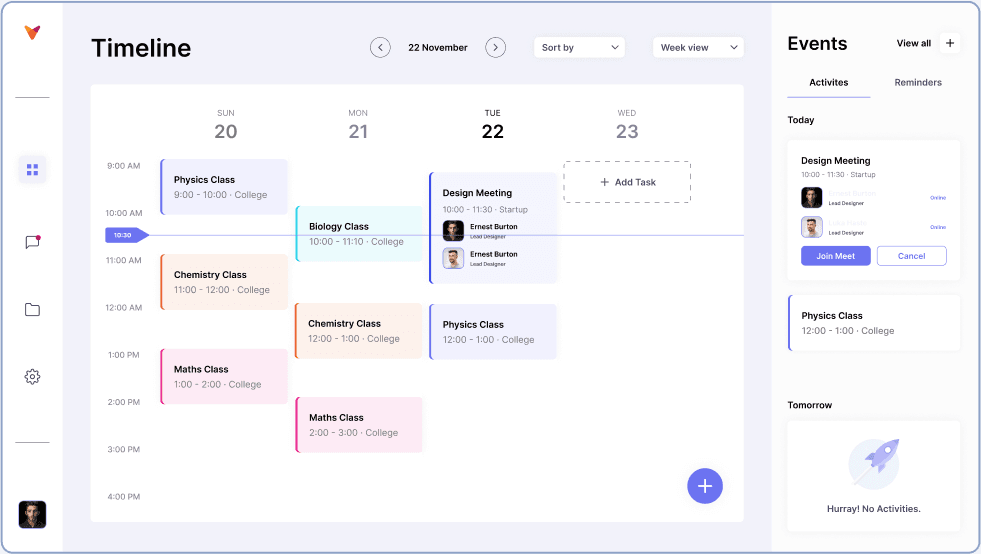Click the orange app logo
Screen dimensions: 981x554
33,32
